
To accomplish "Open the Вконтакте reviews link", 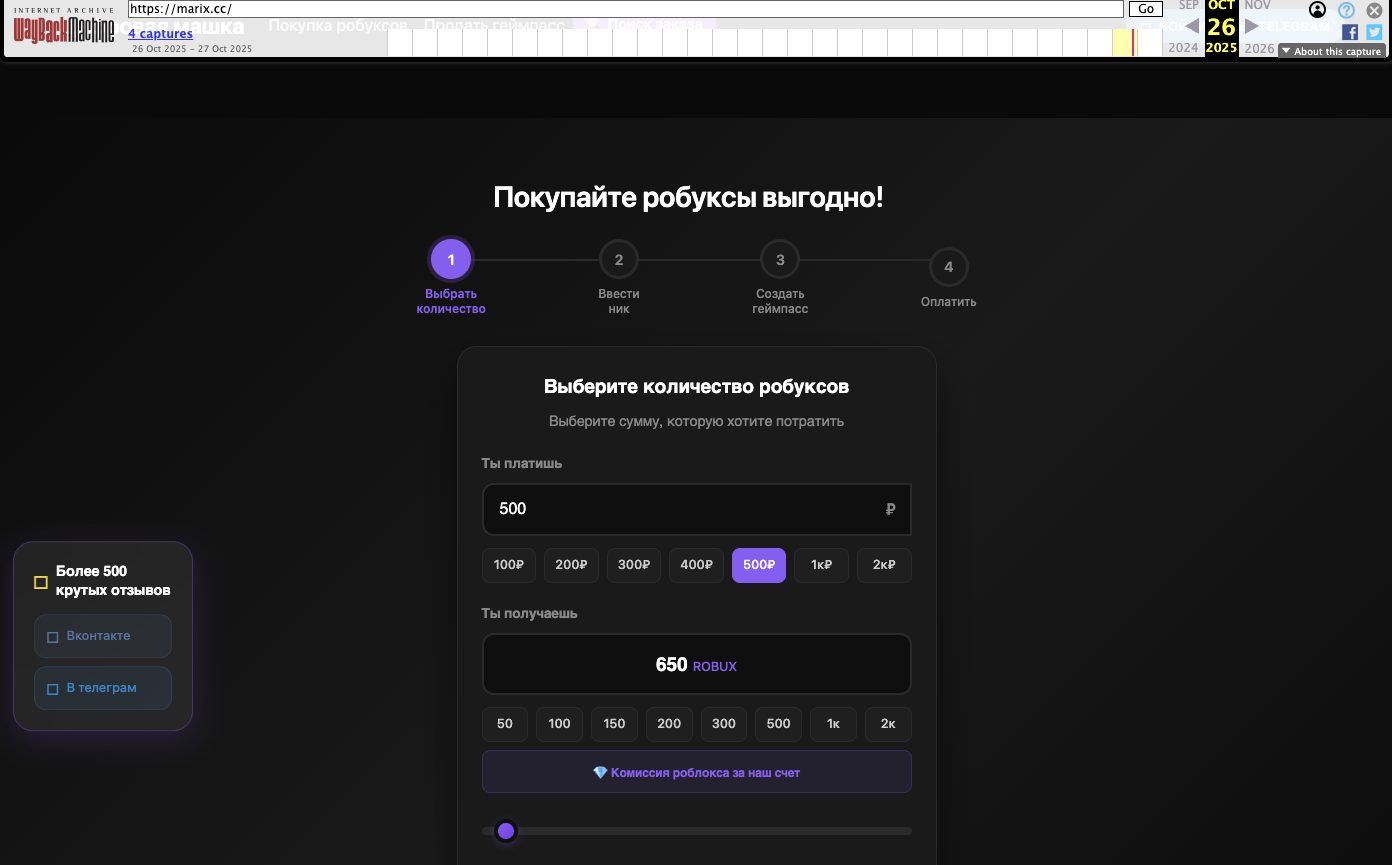I will (103, 636).
